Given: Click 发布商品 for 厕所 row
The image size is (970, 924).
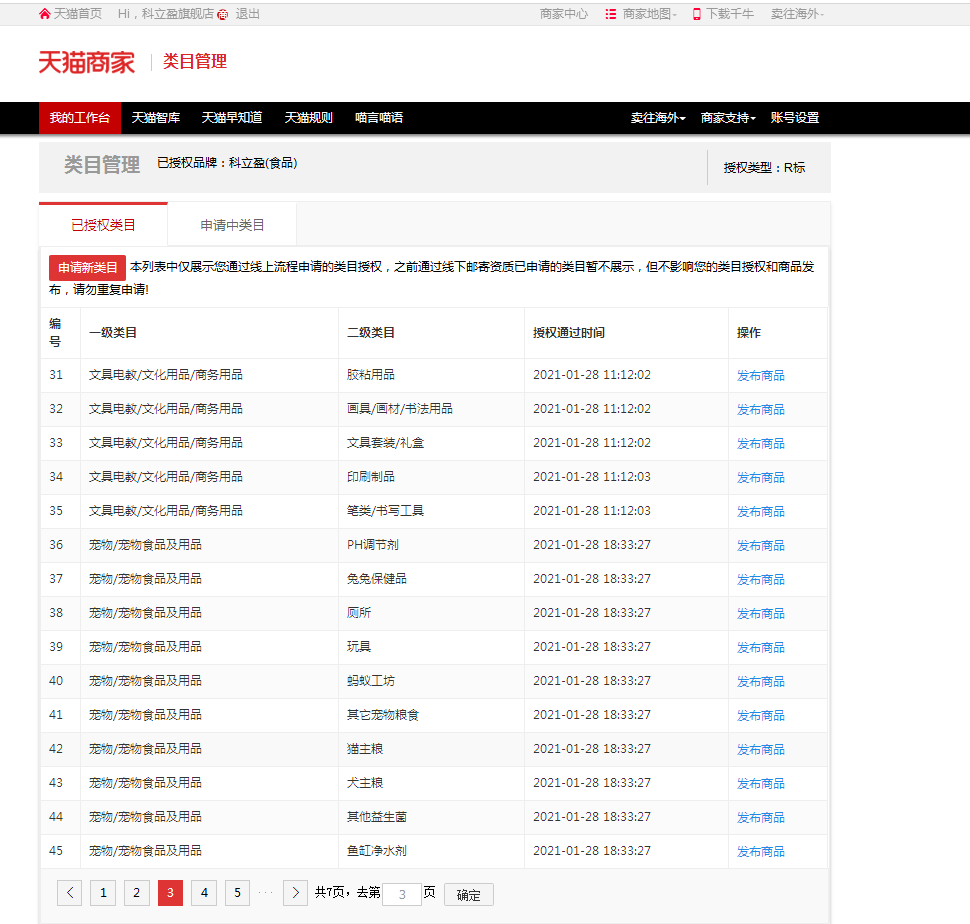Looking at the screenshot, I should click(x=760, y=614).
